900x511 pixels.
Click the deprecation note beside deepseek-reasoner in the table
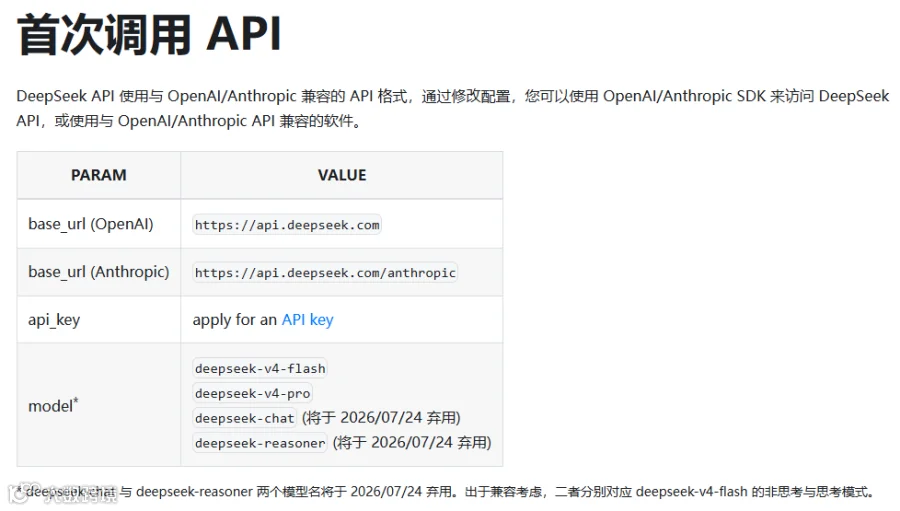[412, 442]
